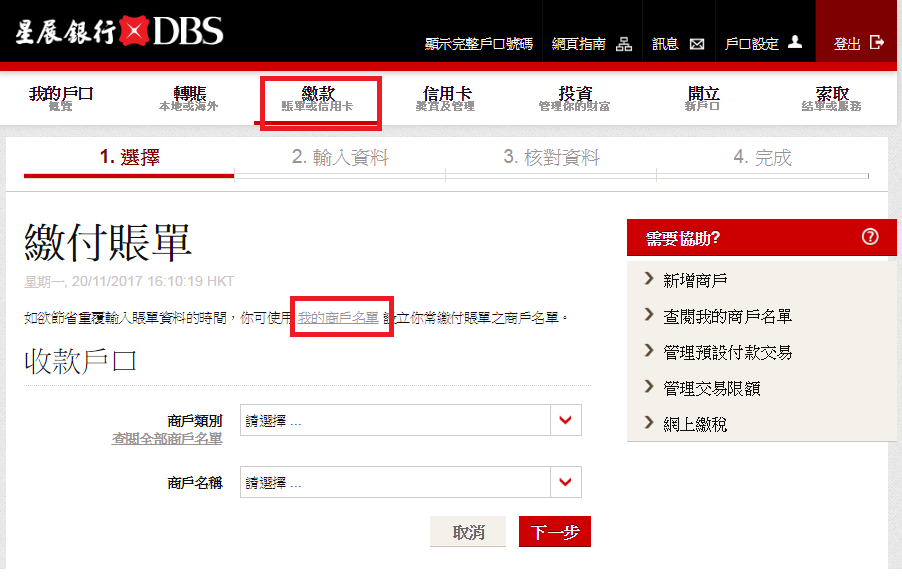The image size is (902, 576).
Task: Open the messages envelope icon (訊息)
Action: (697, 44)
